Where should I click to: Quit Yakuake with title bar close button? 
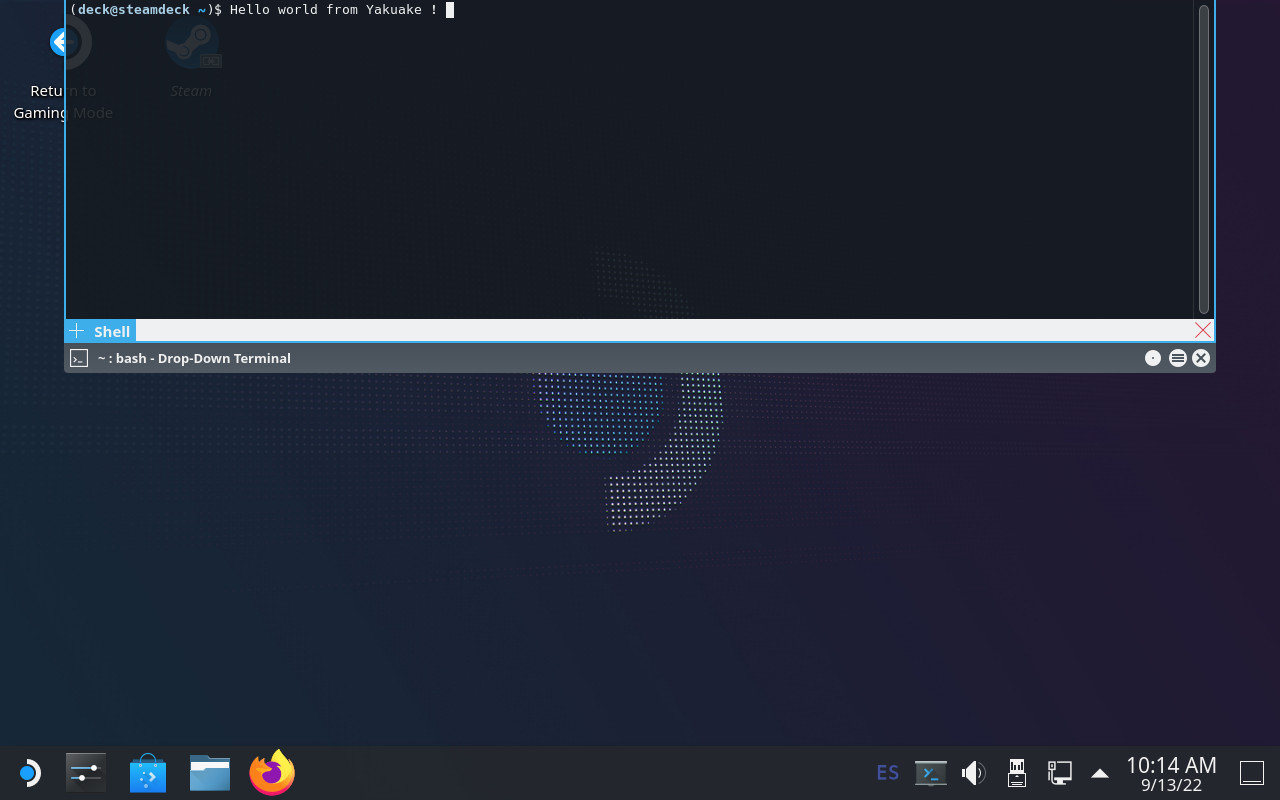coord(1201,358)
